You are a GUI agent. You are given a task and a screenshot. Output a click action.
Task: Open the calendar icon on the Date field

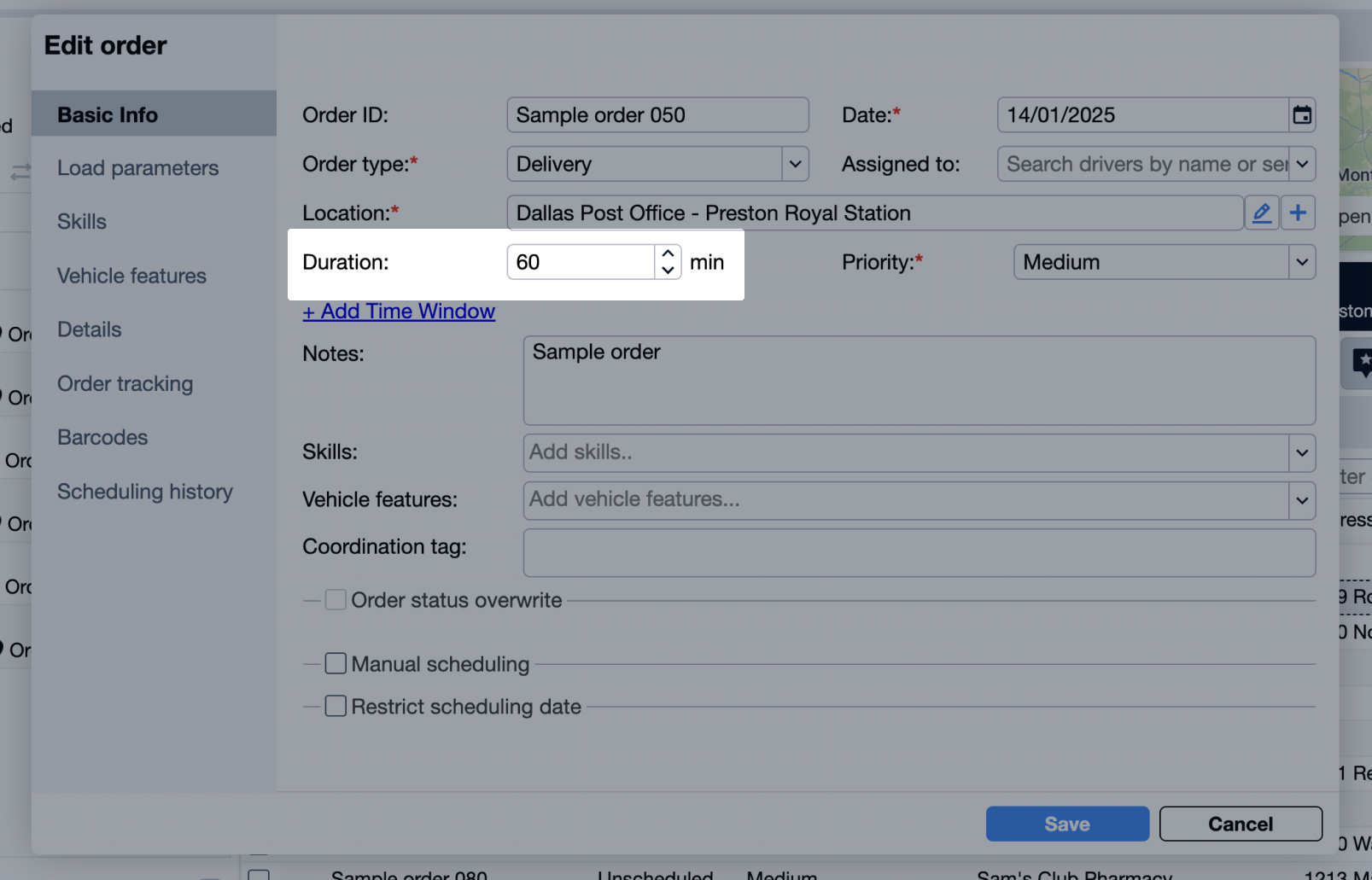click(1301, 114)
